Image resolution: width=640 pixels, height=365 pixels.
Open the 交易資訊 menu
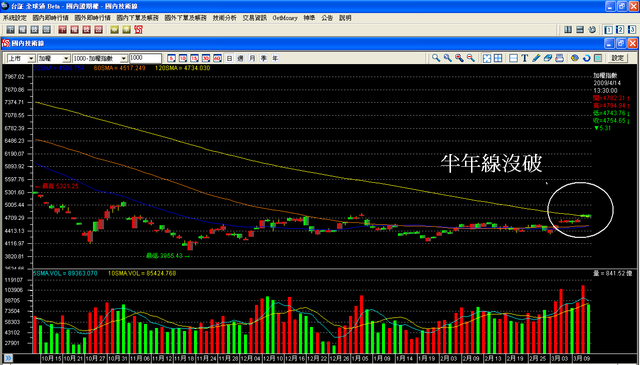(255, 18)
